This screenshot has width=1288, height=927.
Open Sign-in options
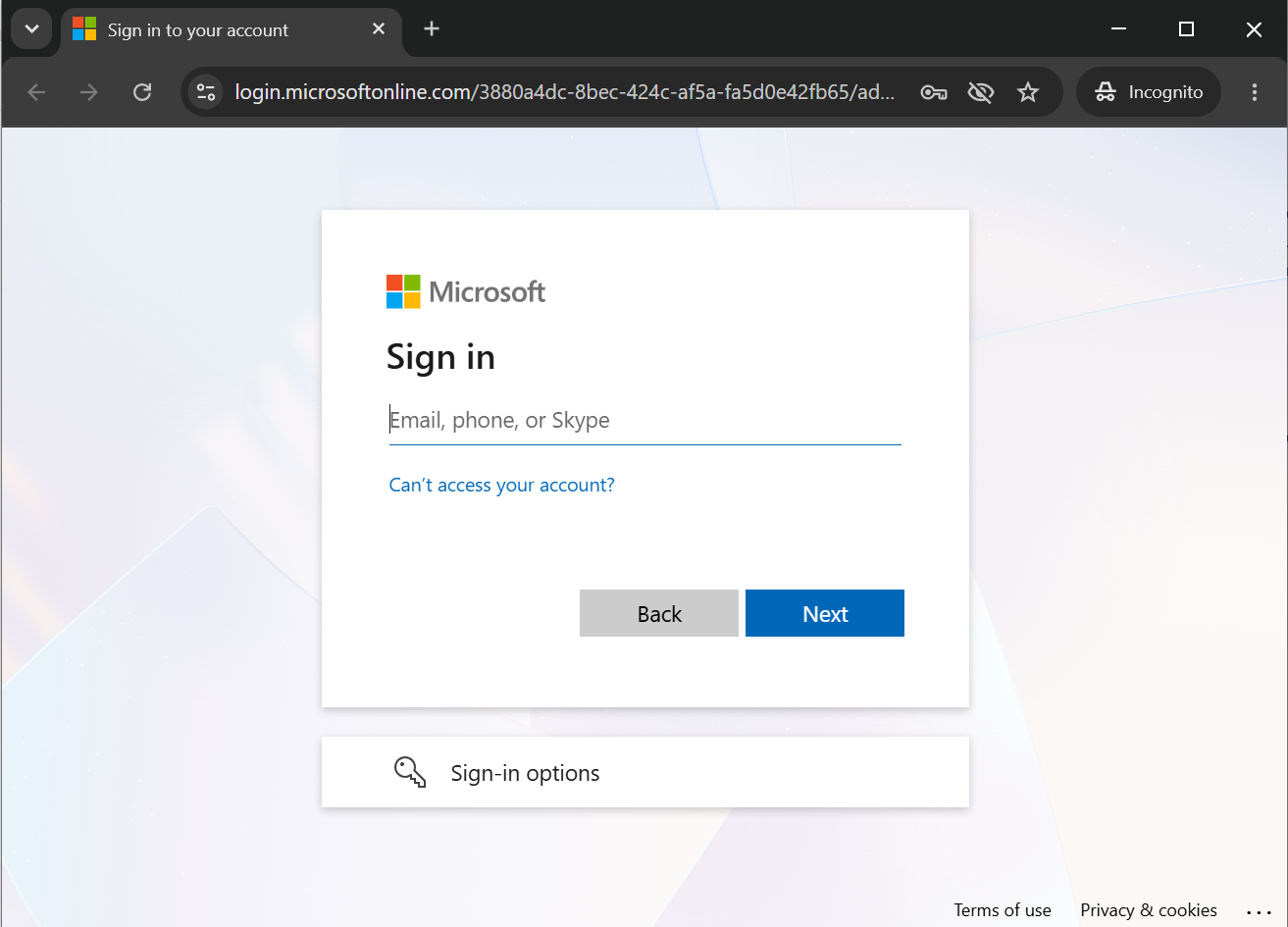[644, 772]
